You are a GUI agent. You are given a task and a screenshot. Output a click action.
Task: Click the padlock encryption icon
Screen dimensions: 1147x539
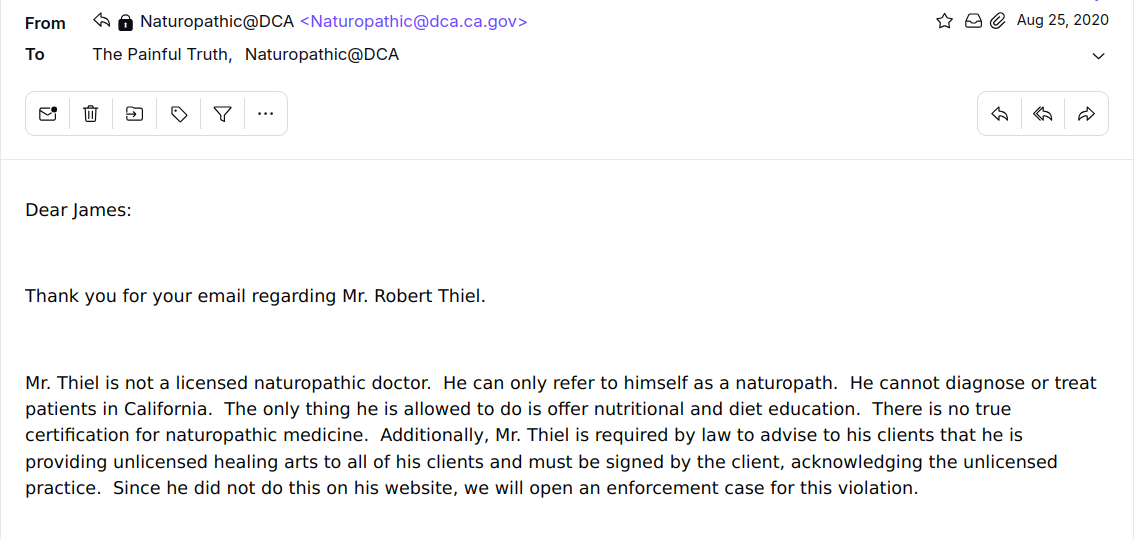coord(125,21)
